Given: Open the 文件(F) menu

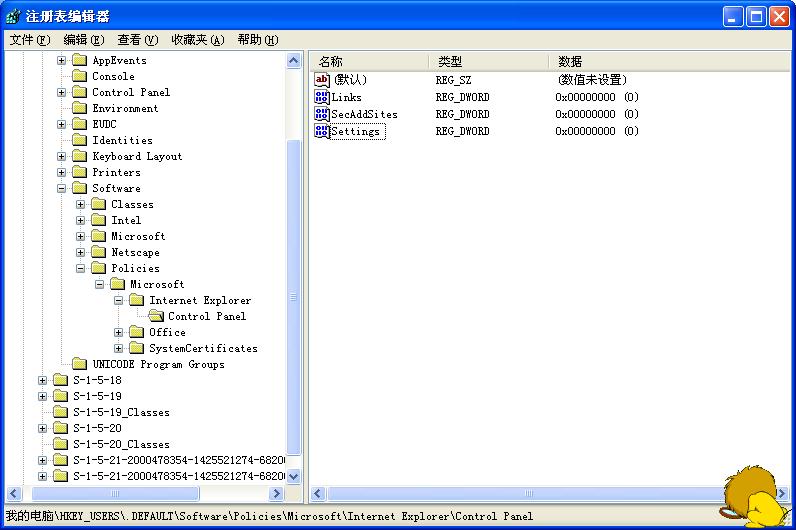Looking at the screenshot, I should pos(30,40).
